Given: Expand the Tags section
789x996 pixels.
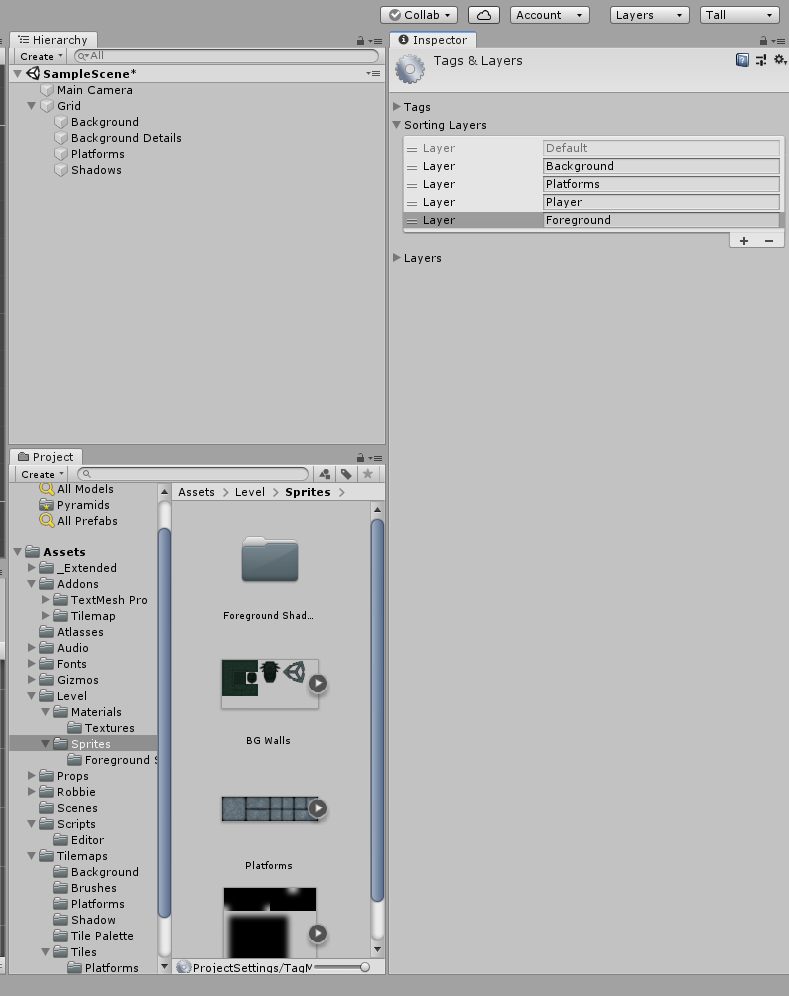Looking at the screenshot, I should tap(397, 107).
